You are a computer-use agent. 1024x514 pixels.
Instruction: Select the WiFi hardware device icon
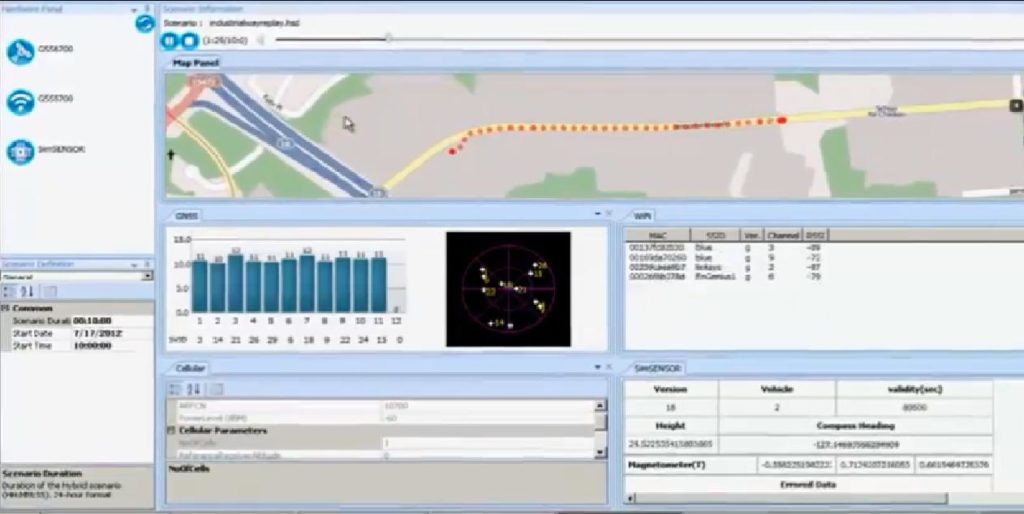(20, 101)
